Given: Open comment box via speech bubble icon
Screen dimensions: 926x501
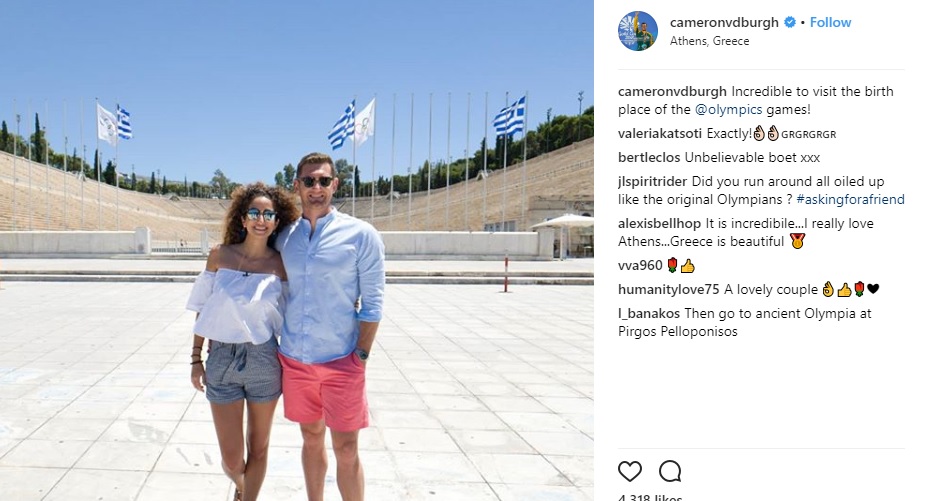Looking at the screenshot, I should [x=670, y=471].
